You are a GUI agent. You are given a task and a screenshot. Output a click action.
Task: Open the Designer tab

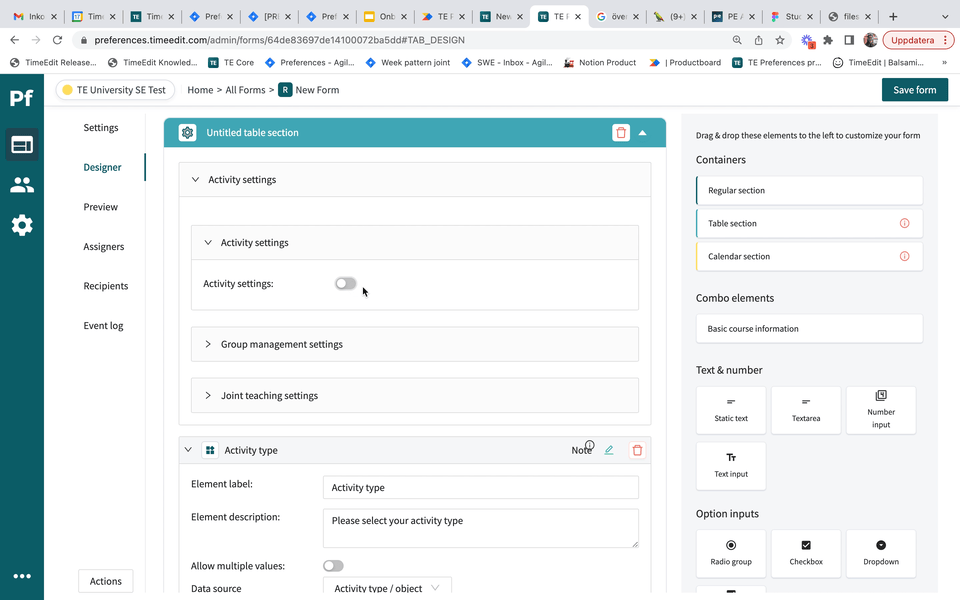[102, 167]
